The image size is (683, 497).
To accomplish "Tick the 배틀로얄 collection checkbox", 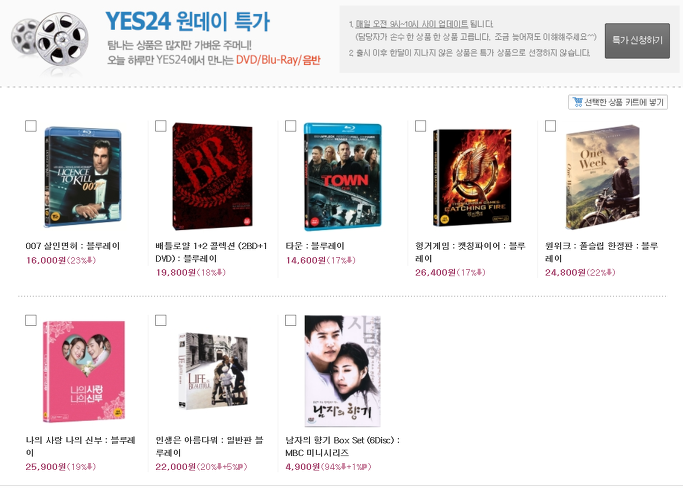I will [x=161, y=126].
